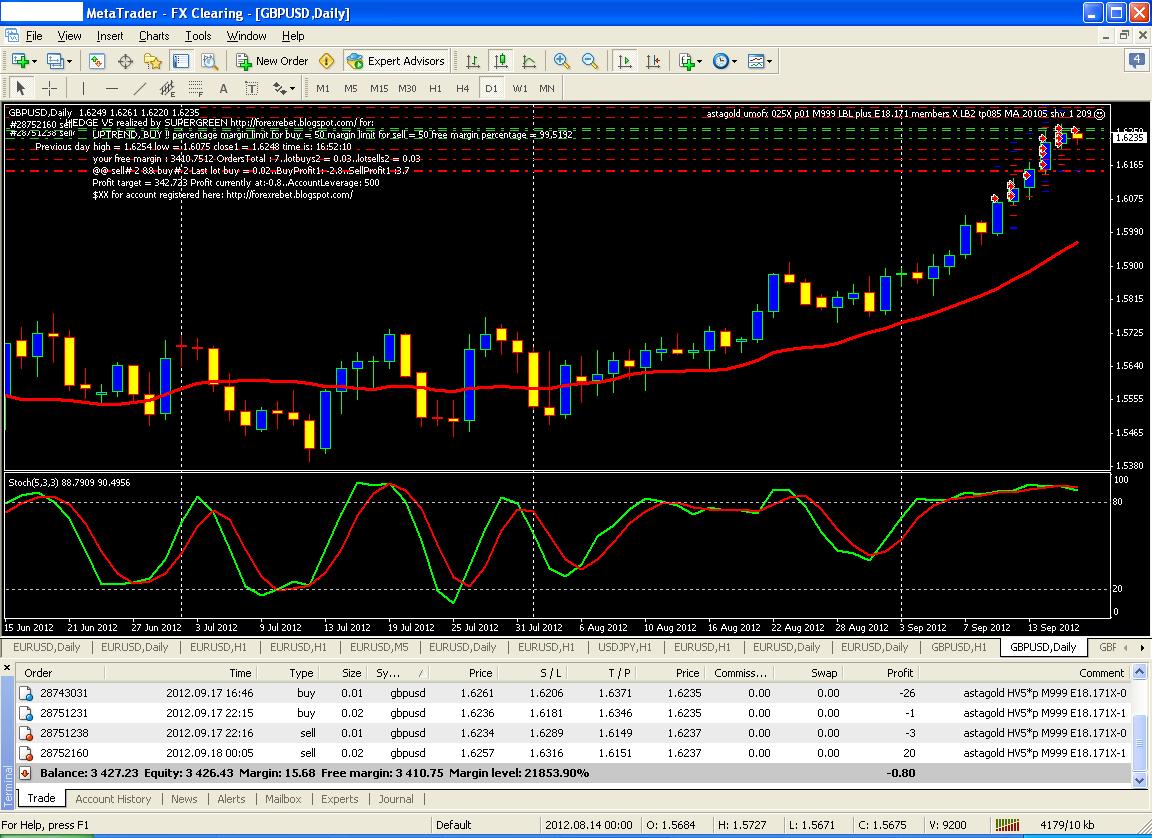Select the Text Label tool

tap(251, 88)
